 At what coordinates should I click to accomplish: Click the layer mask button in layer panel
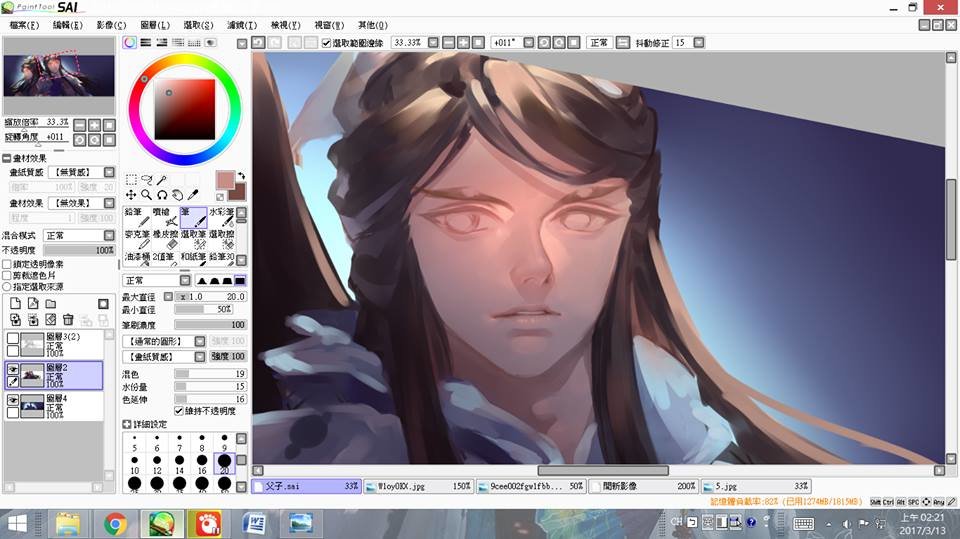(103, 304)
